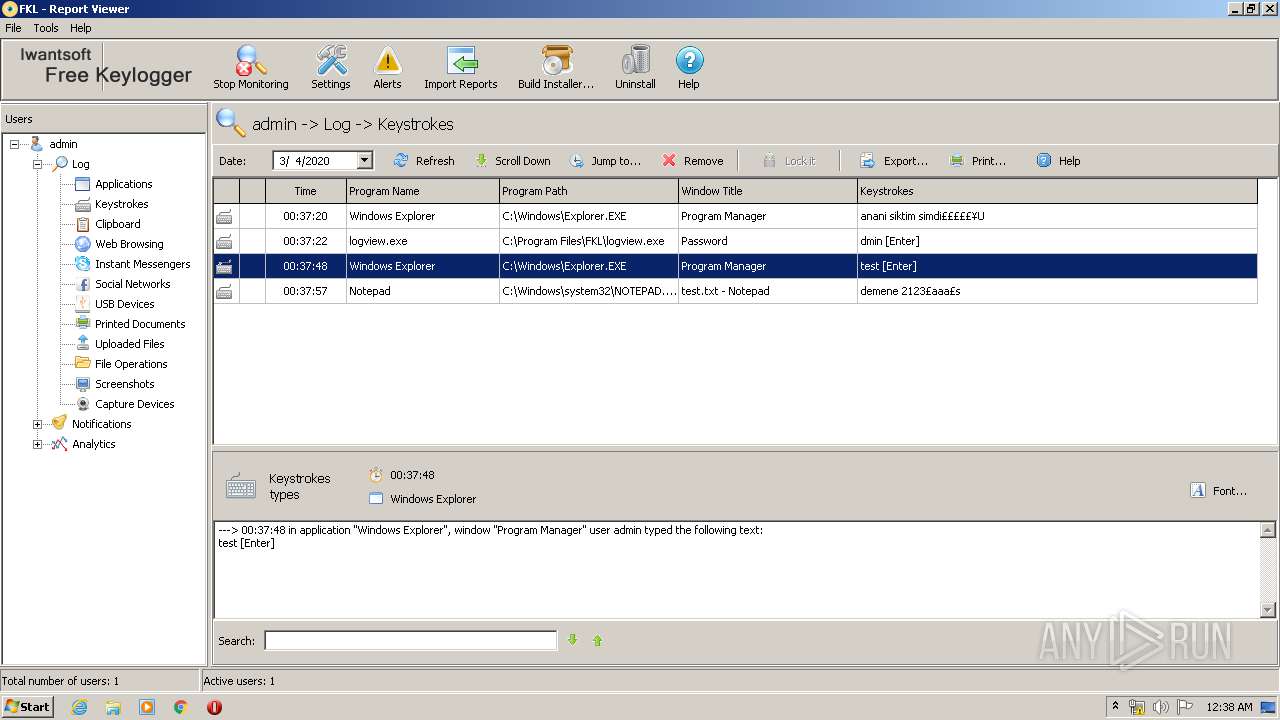
Task: Click the date field value 3/4/2020
Action: coord(304,161)
